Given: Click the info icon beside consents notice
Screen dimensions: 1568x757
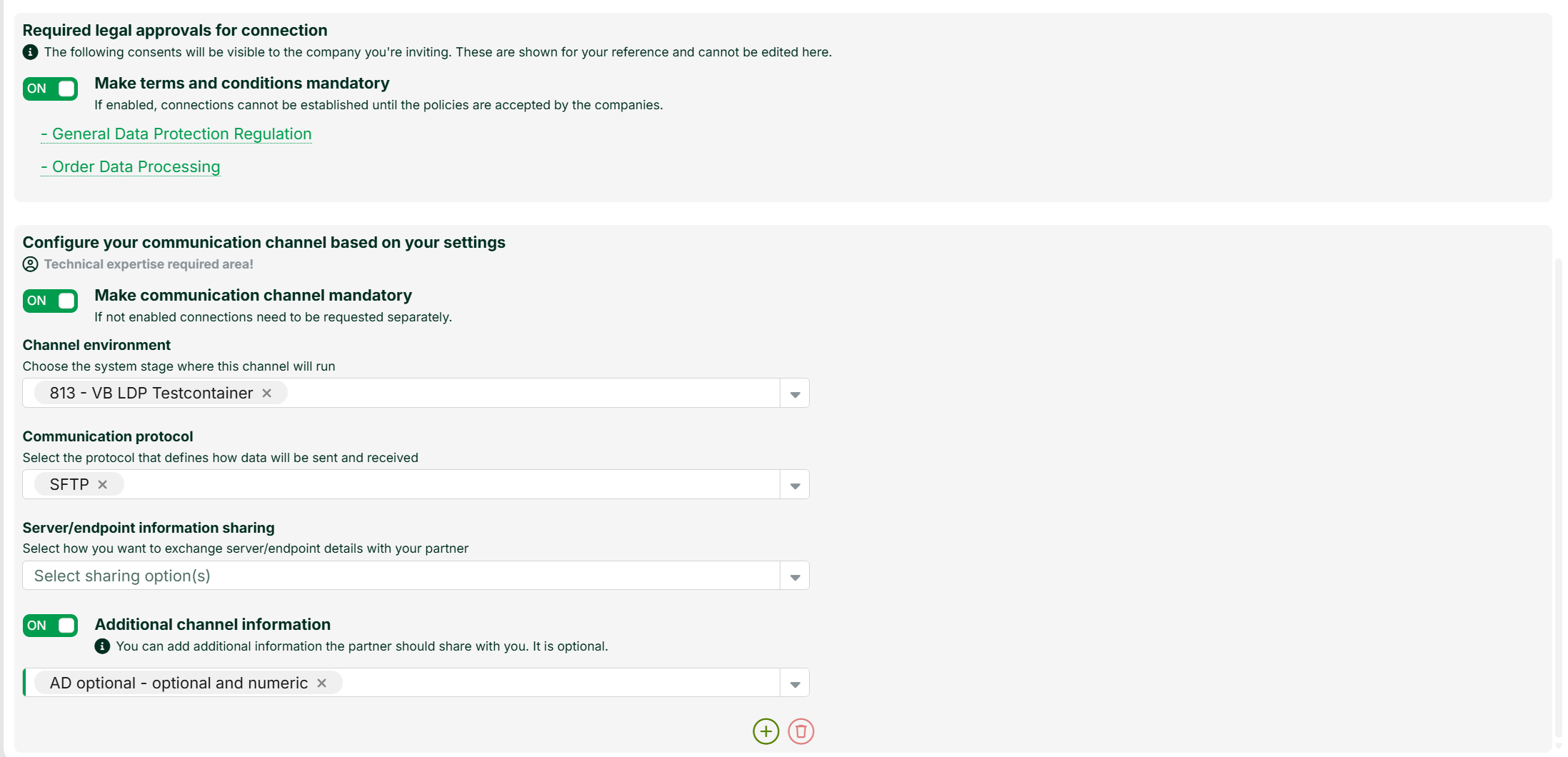Looking at the screenshot, I should coord(30,52).
